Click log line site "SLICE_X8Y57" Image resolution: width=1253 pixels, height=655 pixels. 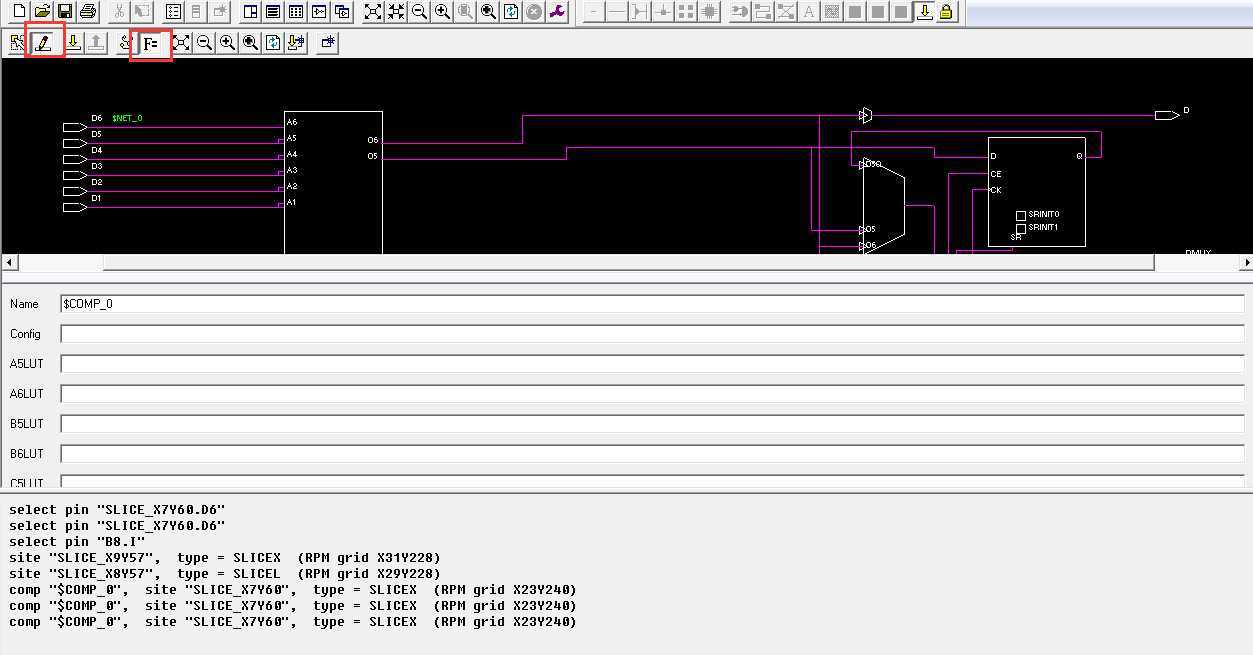click(225, 573)
